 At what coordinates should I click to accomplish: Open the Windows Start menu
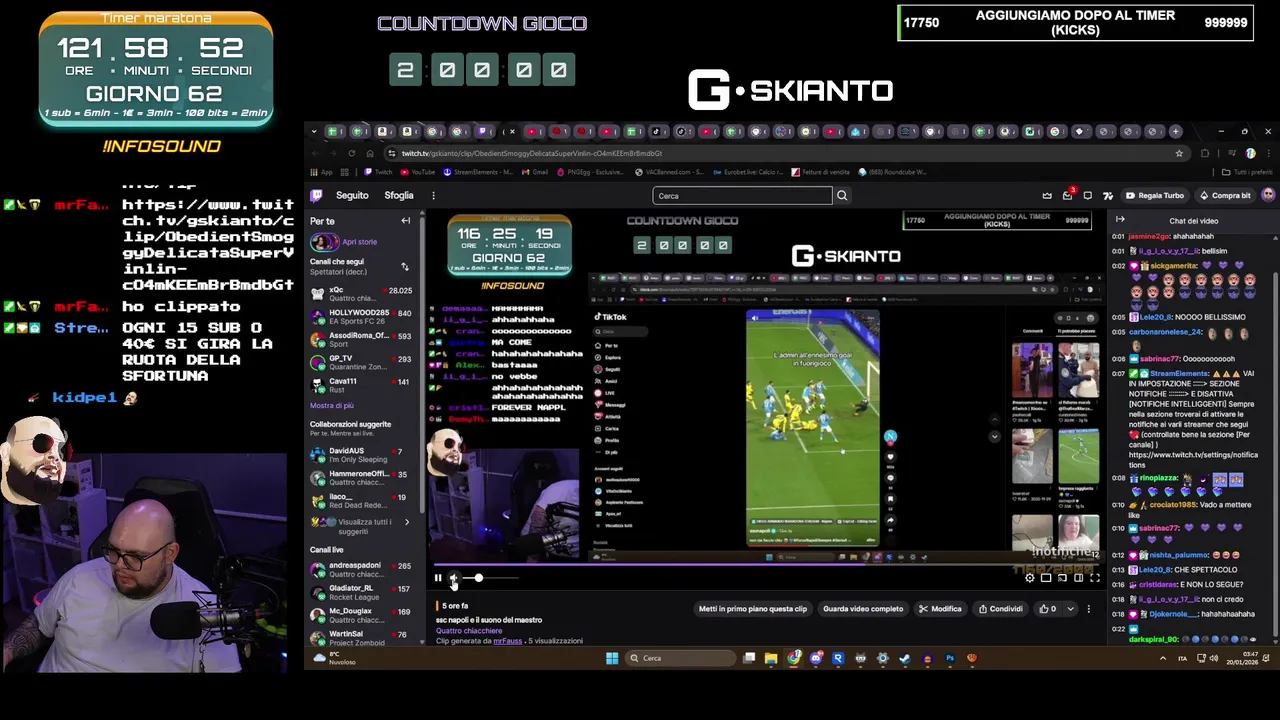(612, 658)
